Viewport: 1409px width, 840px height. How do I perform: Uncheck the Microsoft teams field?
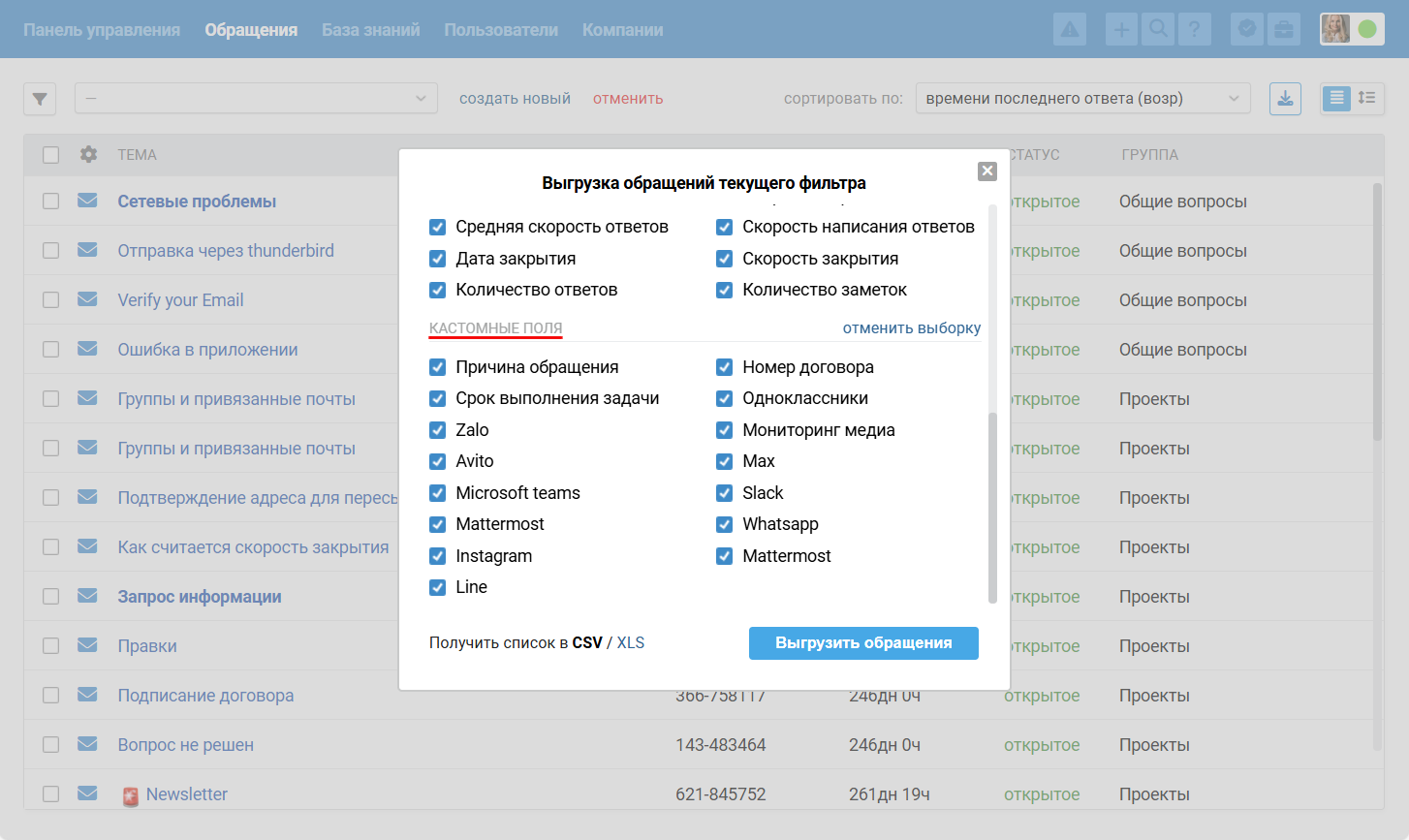point(438,493)
